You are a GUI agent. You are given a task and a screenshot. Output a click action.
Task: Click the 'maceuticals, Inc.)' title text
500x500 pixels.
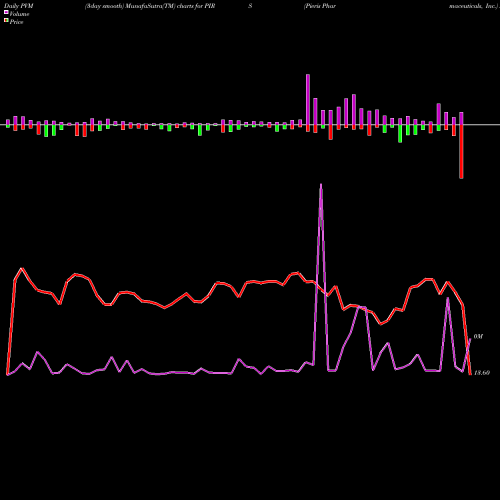pos(473,6)
